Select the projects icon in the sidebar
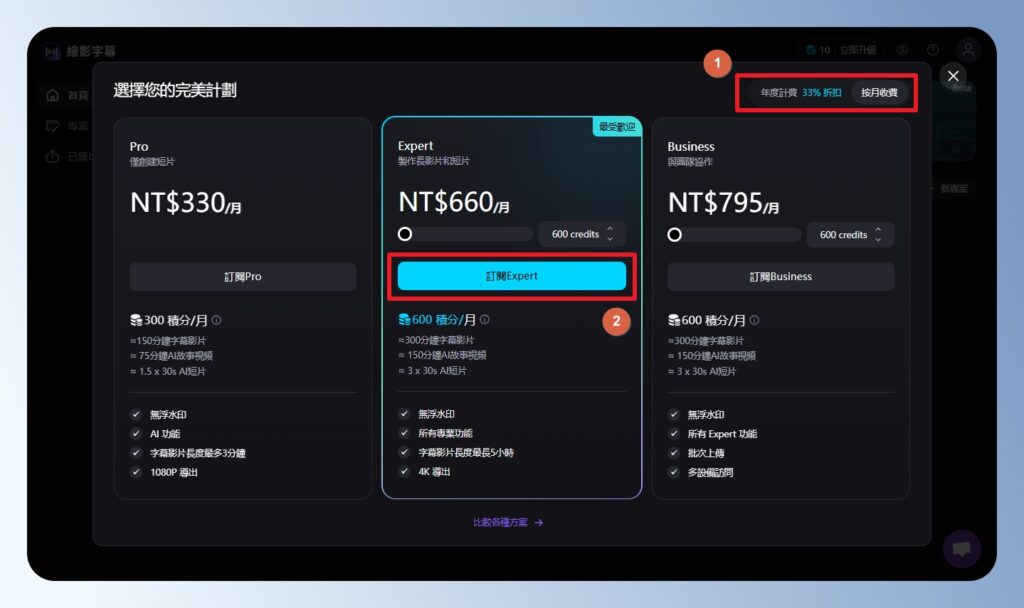Image resolution: width=1024 pixels, height=608 pixels. (52, 126)
